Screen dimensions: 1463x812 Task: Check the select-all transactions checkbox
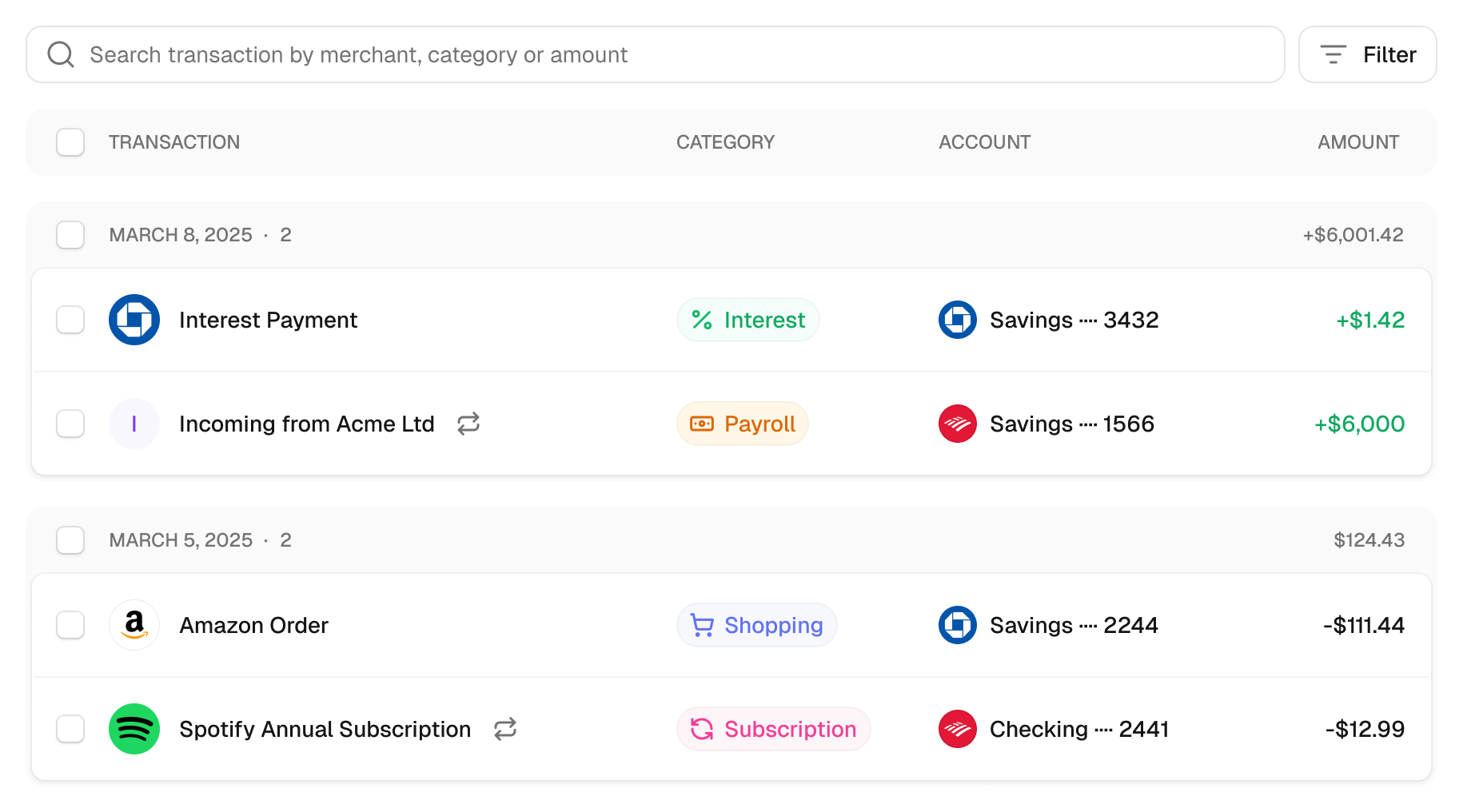click(x=70, y=141)
